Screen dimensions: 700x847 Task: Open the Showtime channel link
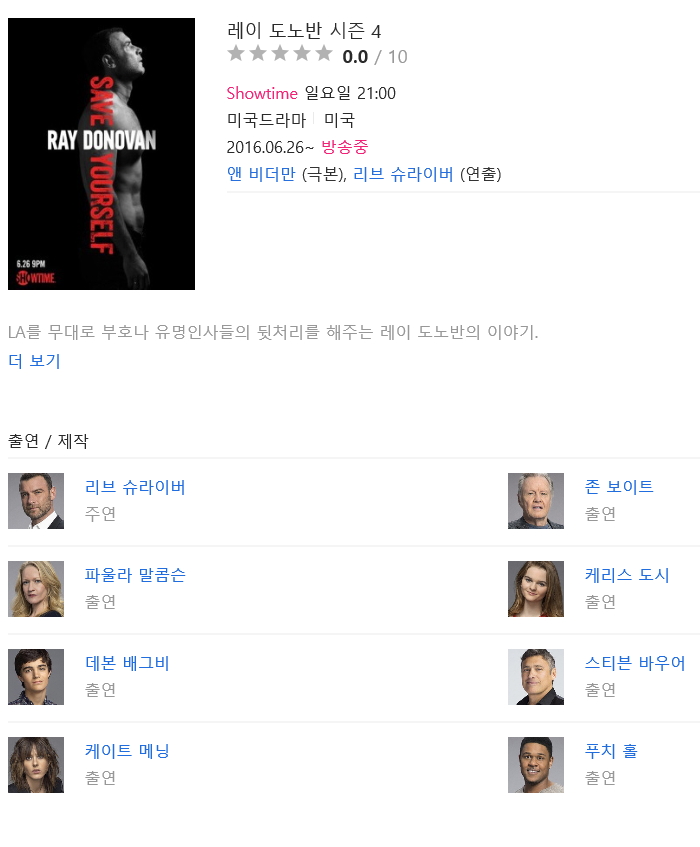coord(262,93)
